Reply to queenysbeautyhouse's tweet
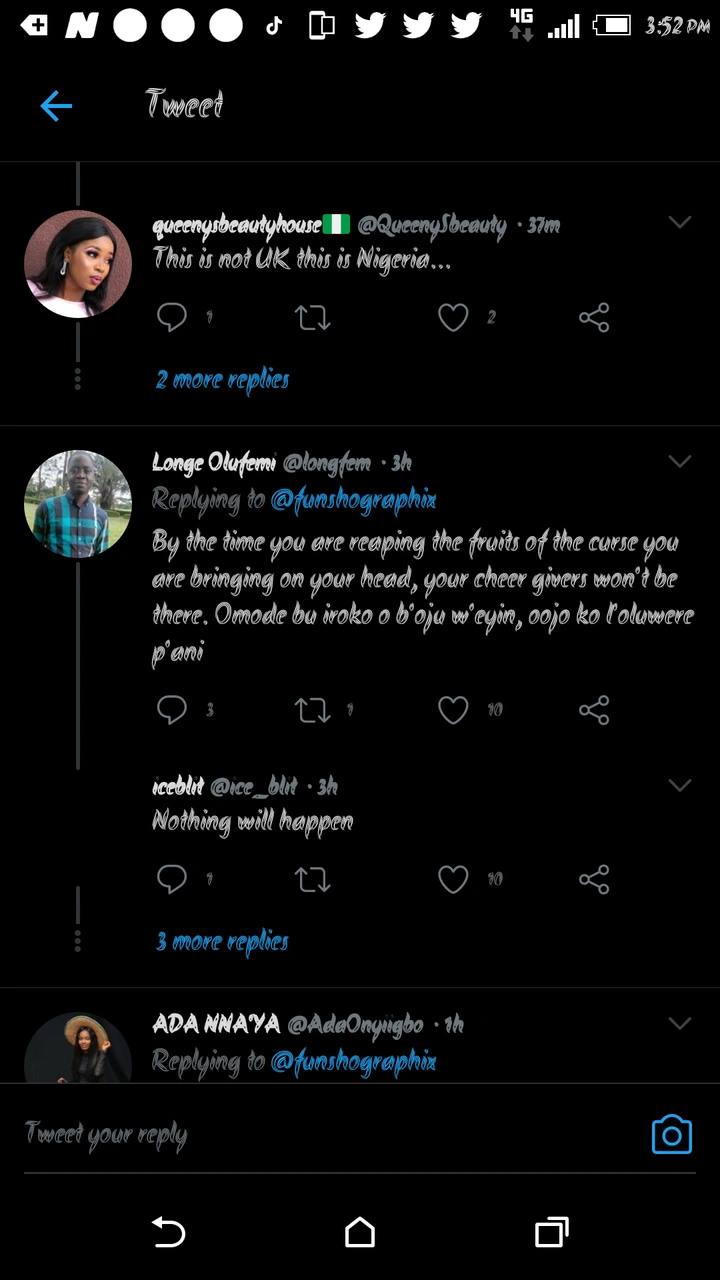Image resolution: width=720 pixels, height=1280 pixels. click(x=172, y=318)
